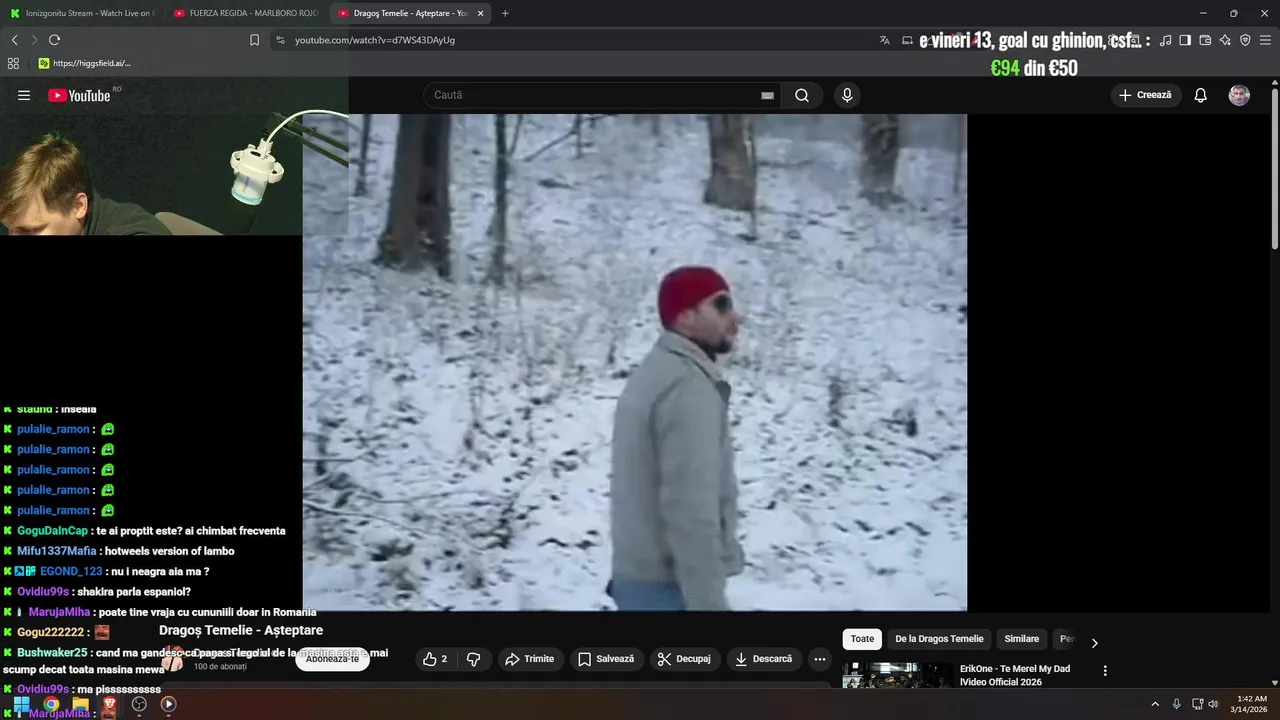Share the video with Trimite
Viewport: 1280px width, 720px height.
(x=530, y=659)
